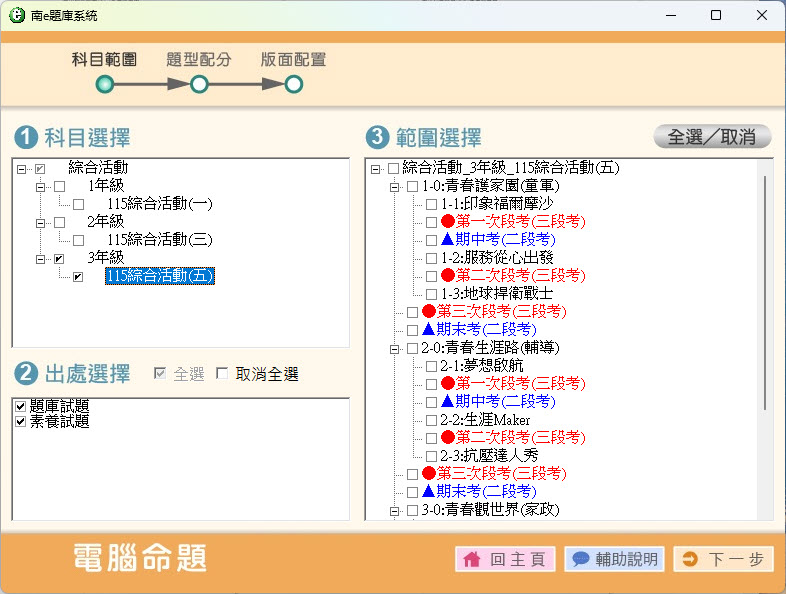
Task: Click blue triangle of 期末考 above 3-0
Action: (429, 491)
